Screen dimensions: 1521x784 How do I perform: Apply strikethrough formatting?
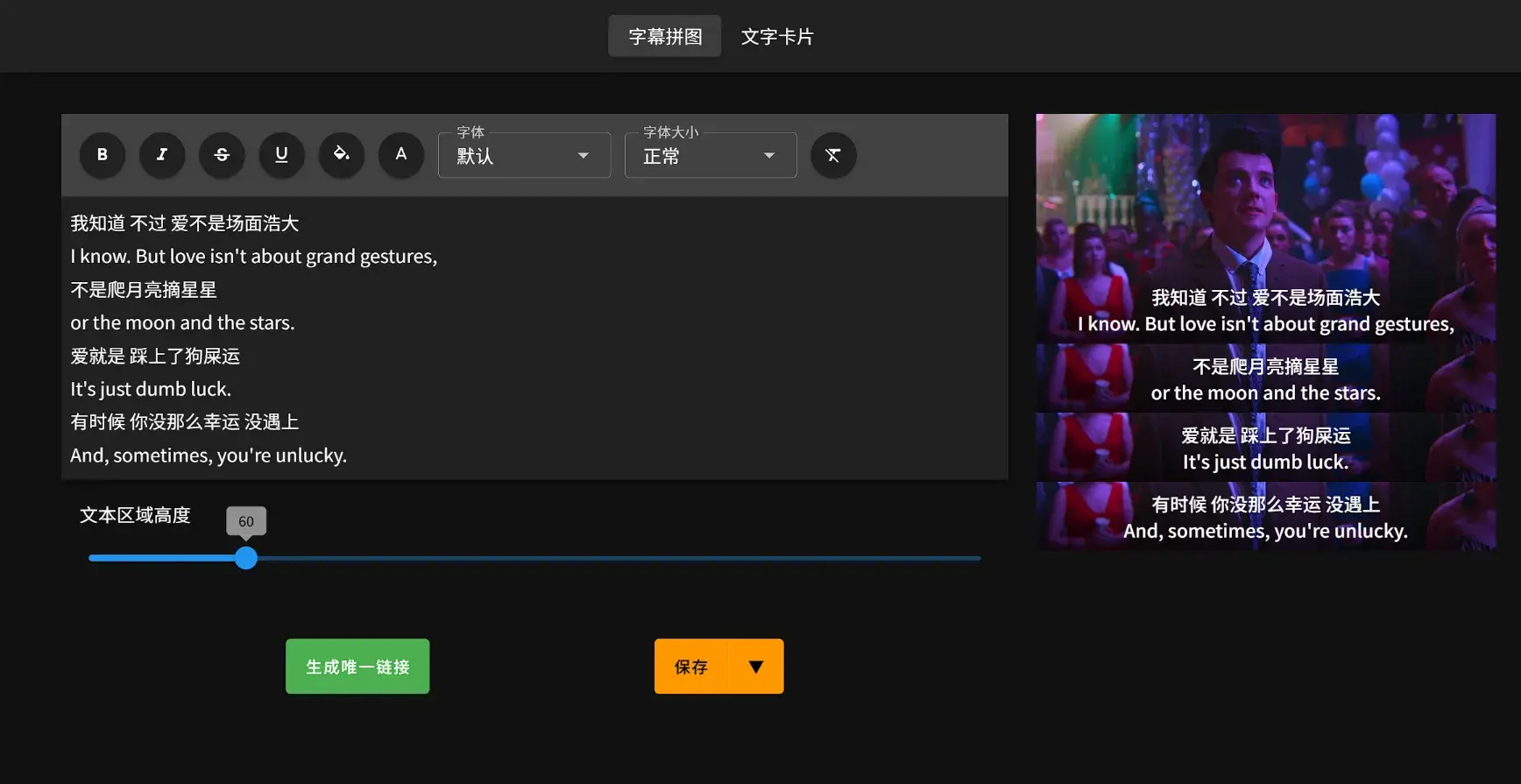(x=222, y=155)
